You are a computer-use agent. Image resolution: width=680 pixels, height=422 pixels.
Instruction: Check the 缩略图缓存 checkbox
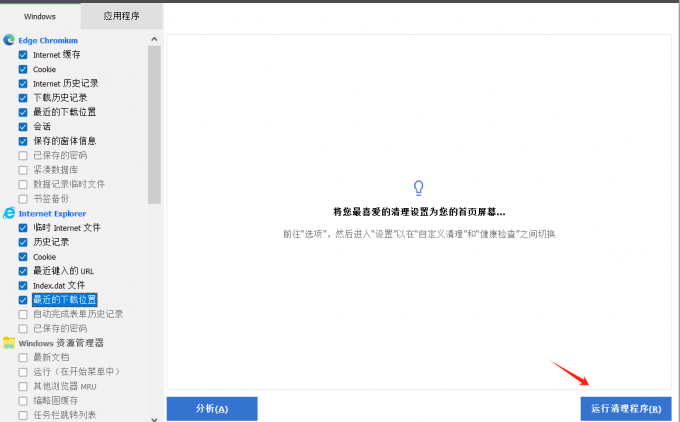[23, 401]
